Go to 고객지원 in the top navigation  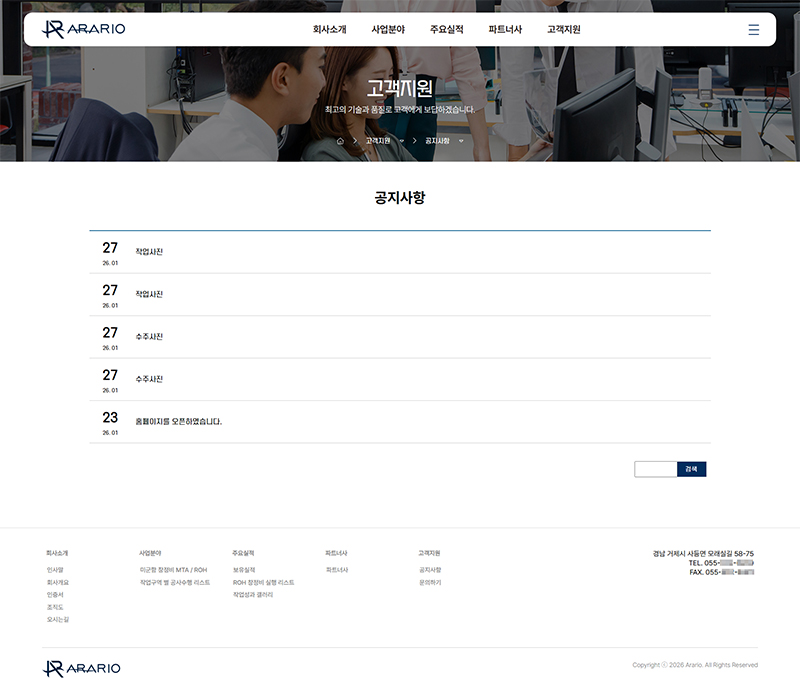tap(564, 30)
